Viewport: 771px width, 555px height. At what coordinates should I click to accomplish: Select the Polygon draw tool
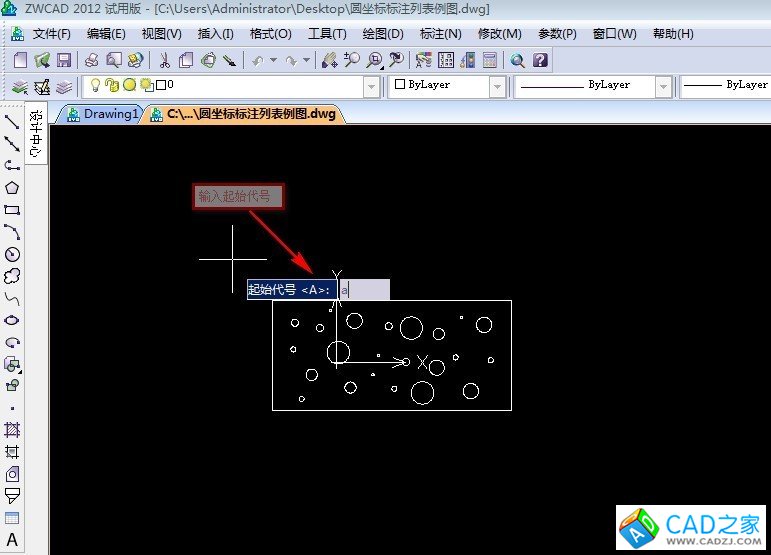[12, 188]
